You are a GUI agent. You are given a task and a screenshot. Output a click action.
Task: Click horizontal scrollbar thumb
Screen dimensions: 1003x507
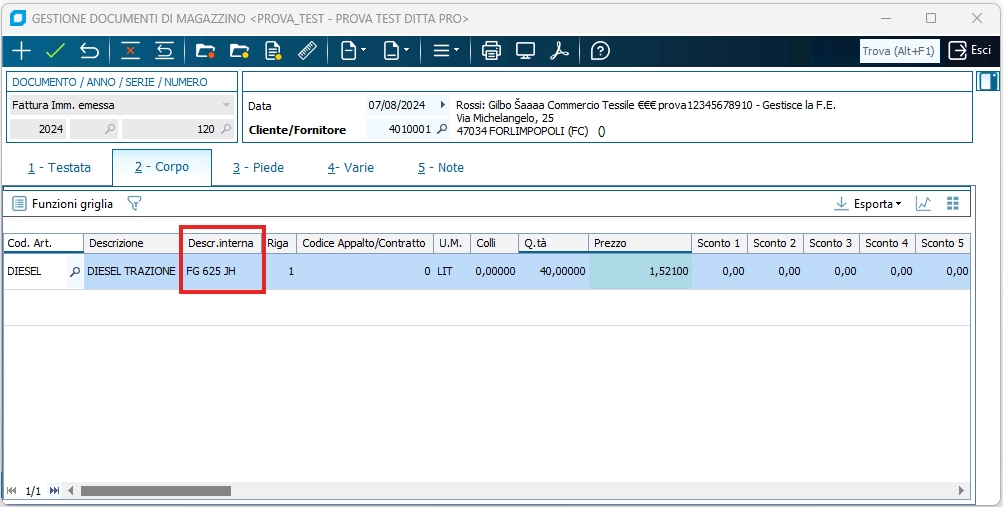[x=155, y=491]
